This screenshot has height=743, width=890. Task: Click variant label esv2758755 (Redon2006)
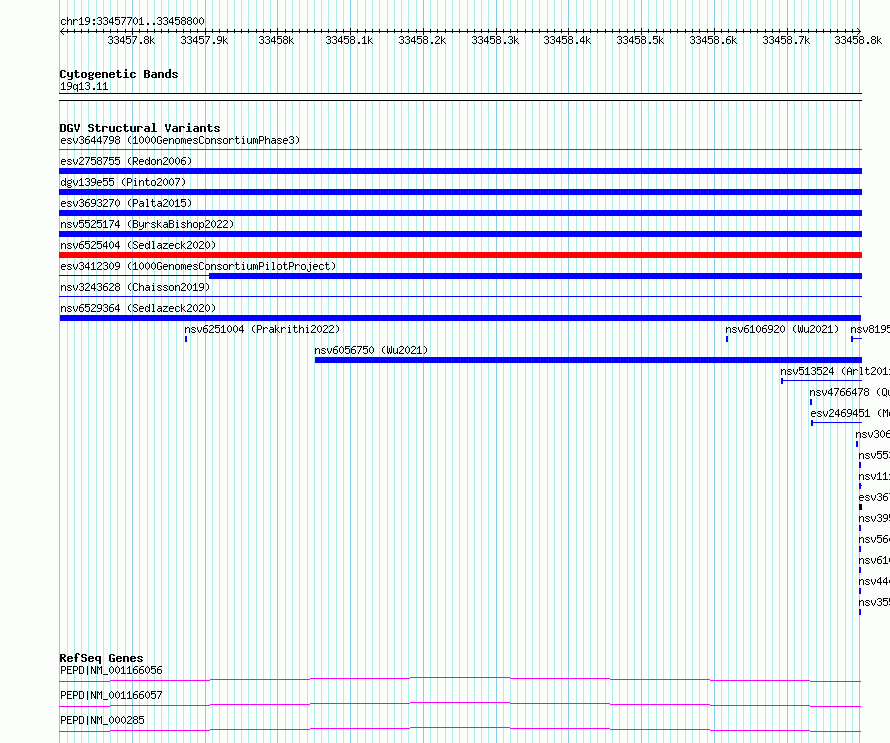[x=126, y=161]
